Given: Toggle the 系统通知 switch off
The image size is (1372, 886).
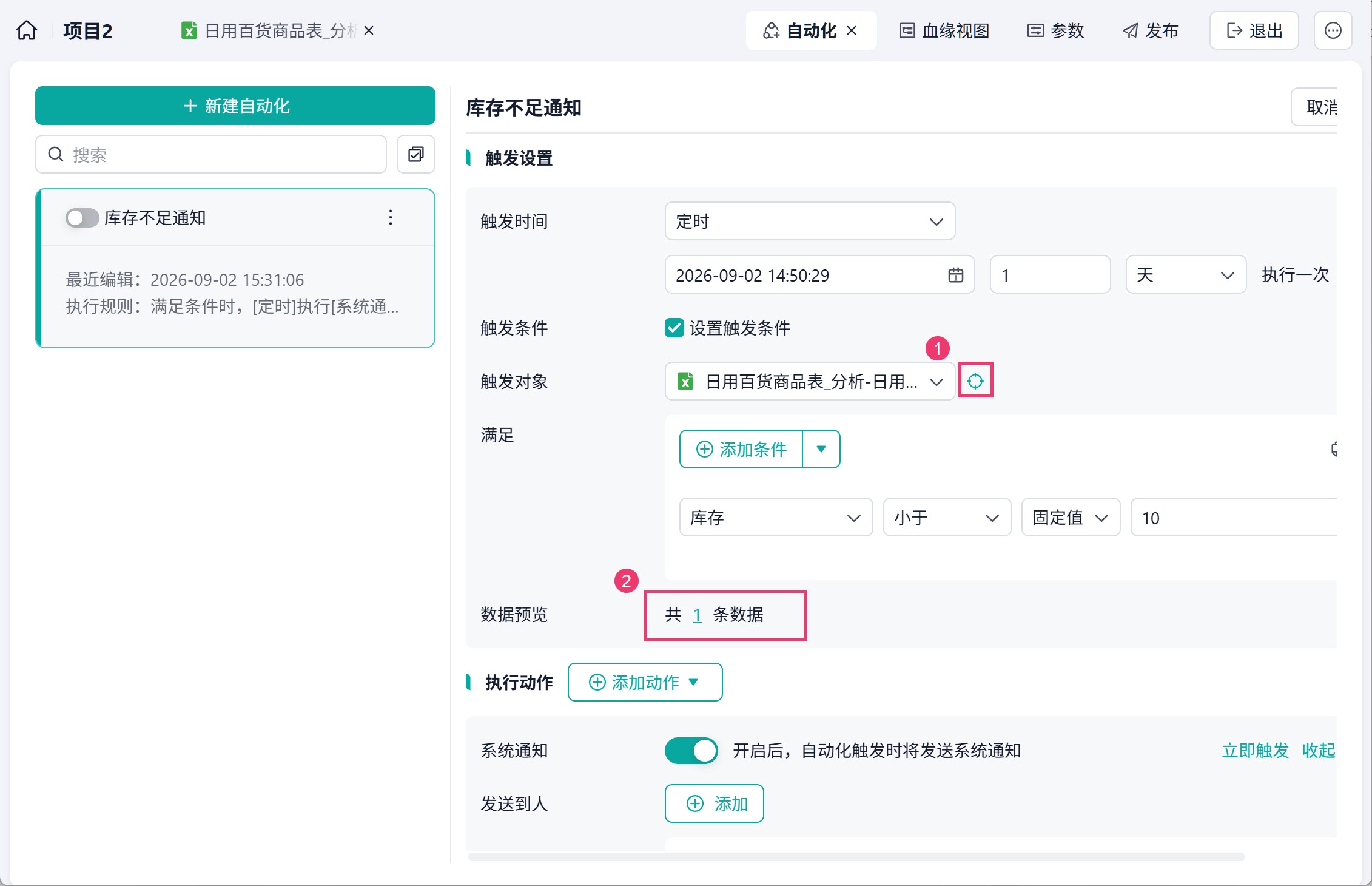Looking at the screenshot, I should pos(691,751).
